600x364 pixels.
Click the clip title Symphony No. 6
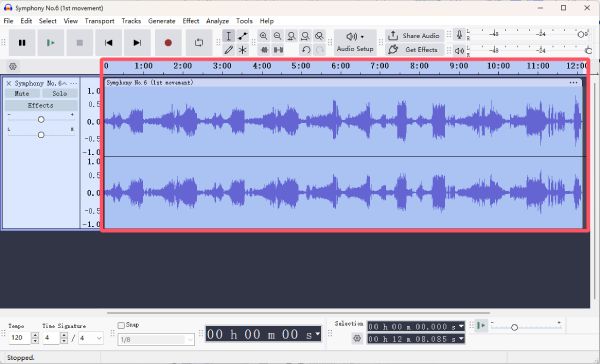(150, 82)
